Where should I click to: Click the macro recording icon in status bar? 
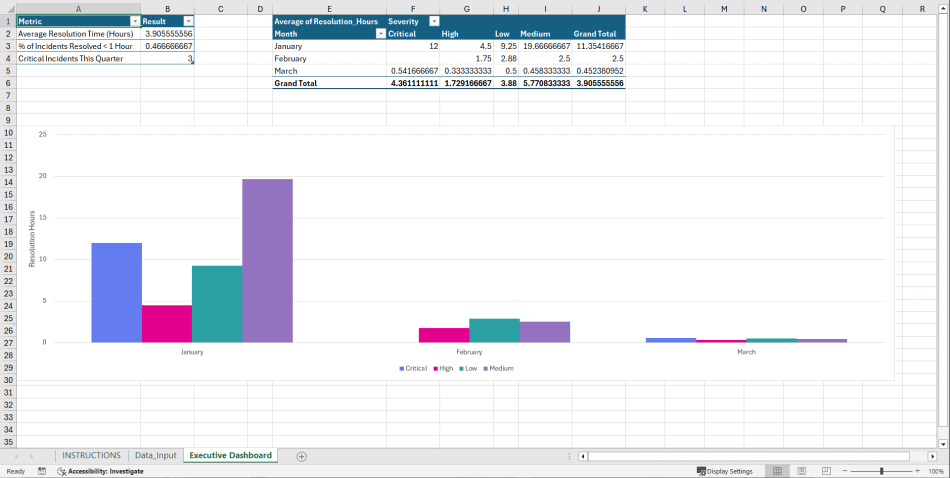(x=42, y=471)
